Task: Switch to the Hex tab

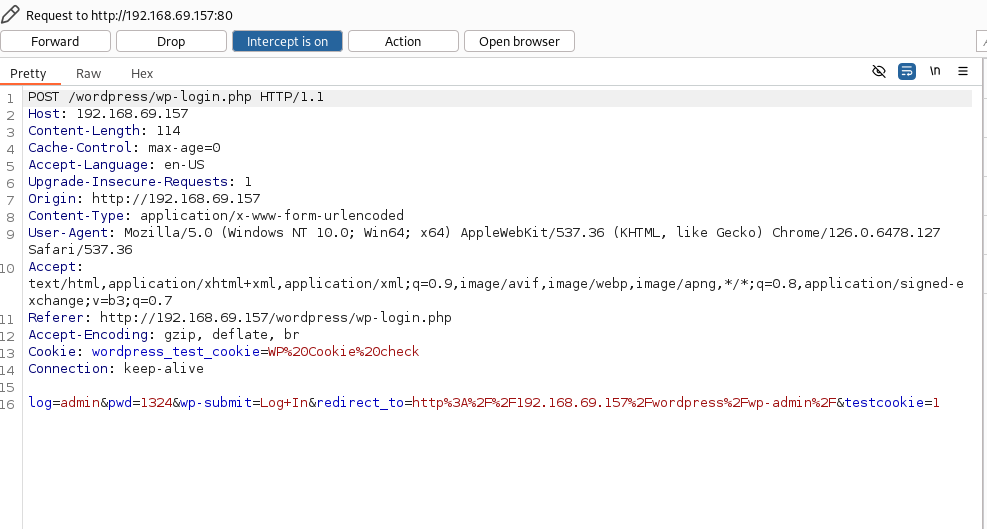Action: click(142, 74)
